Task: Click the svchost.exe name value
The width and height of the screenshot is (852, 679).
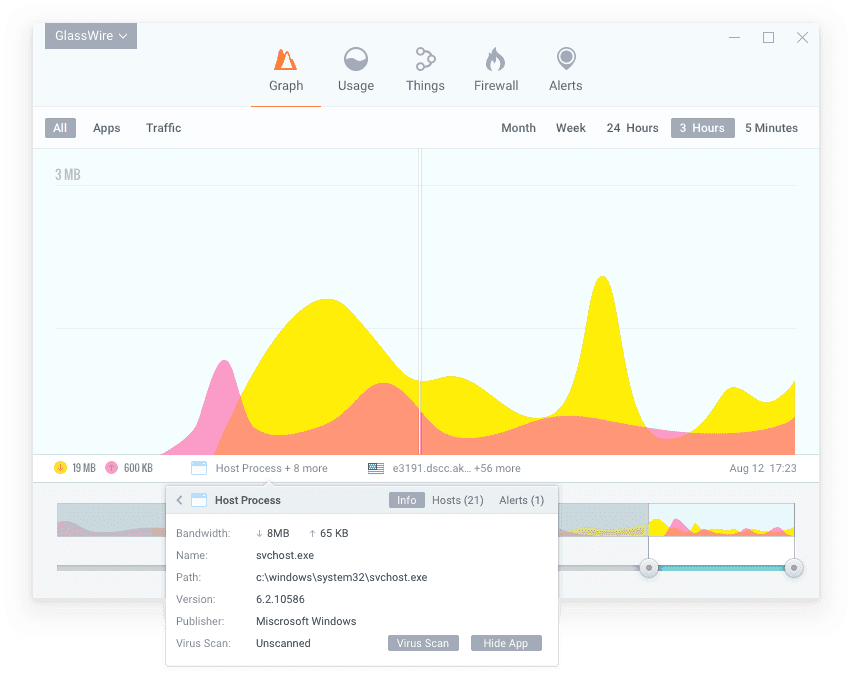Action: pyautogui.click(x=285, y=556)
